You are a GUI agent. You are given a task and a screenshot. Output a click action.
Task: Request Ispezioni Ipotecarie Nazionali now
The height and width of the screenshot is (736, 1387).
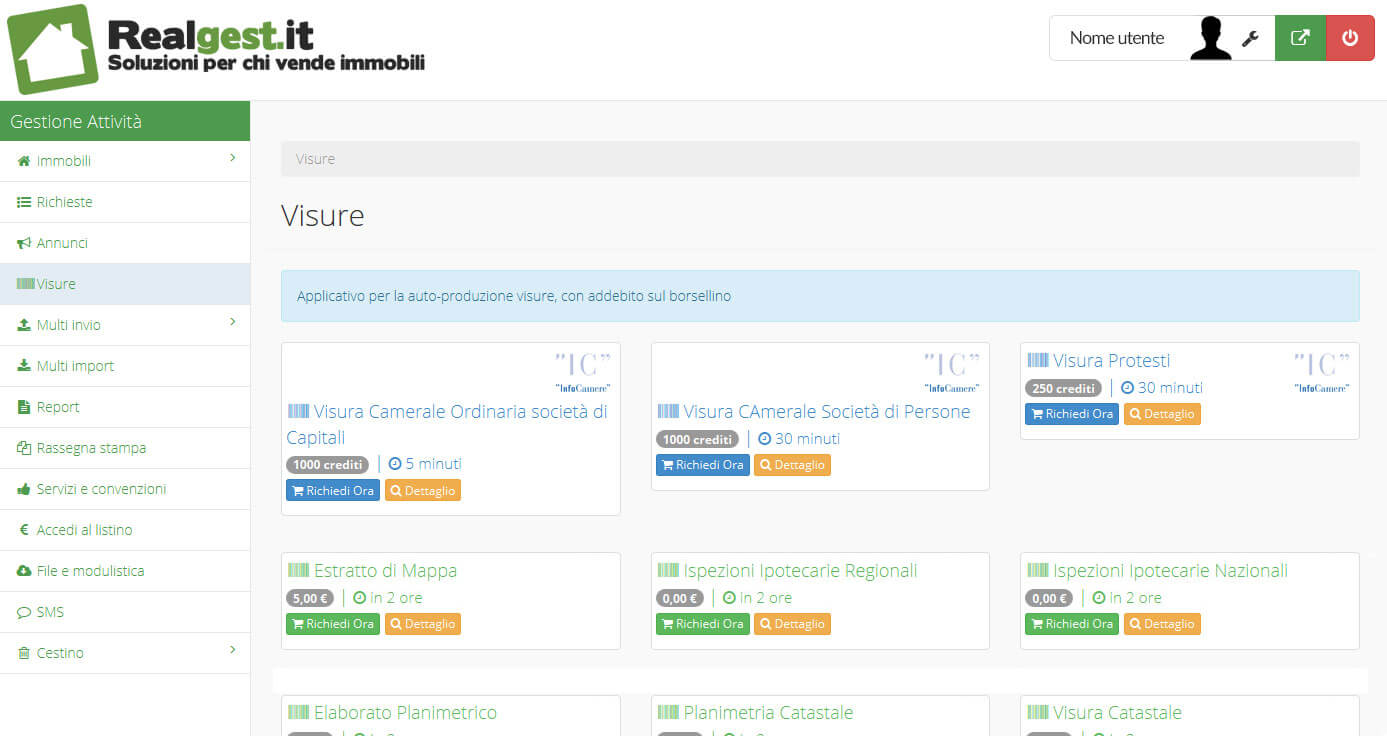click(1072, 624)
